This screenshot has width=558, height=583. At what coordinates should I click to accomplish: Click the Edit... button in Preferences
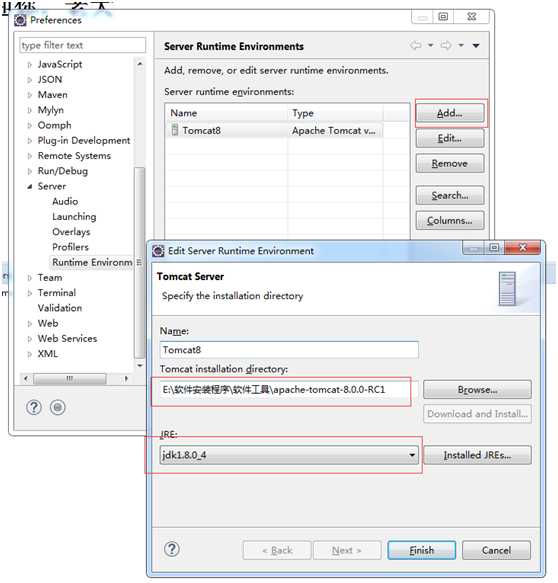point(450,138)
